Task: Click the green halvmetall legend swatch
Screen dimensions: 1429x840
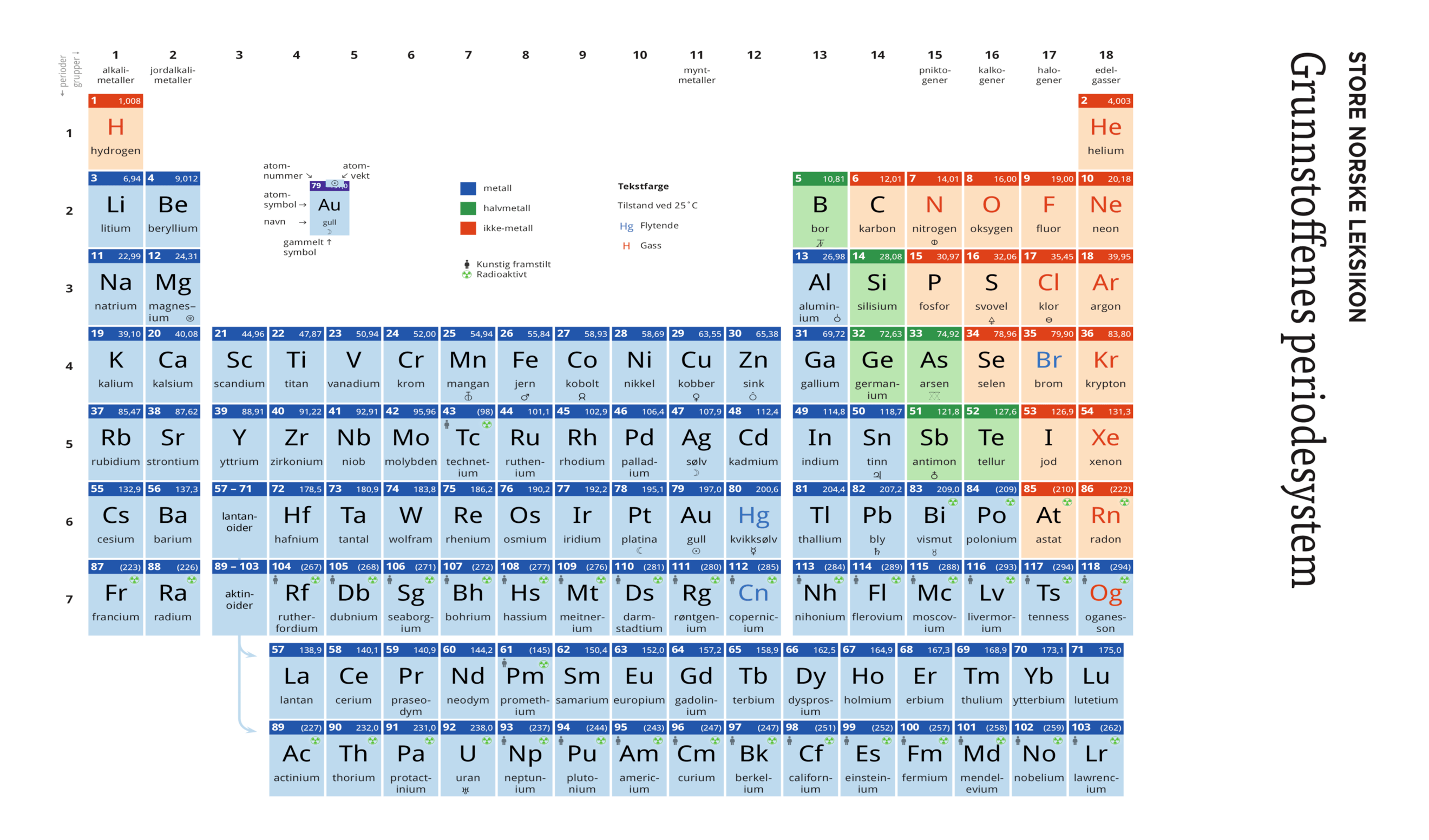Action: coord(468,208)
